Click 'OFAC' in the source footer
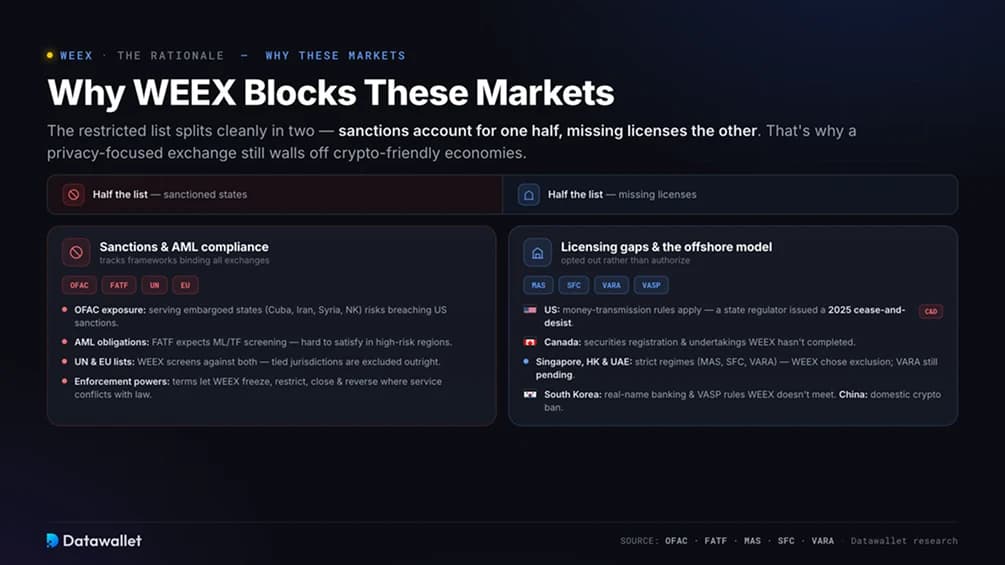The height and width of the screenshot is (565, 1005). click(676, 541)
